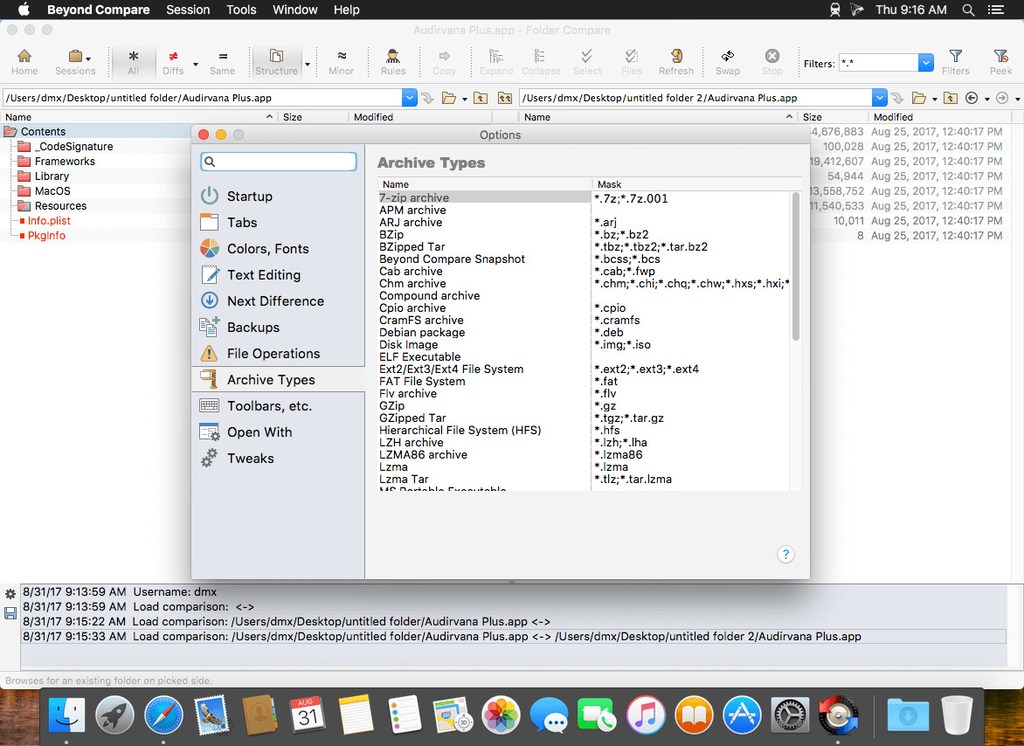The image size is (1024, 746).
Task: Open Spotlight search from the menu bar
Action: [x=967, y=10]
